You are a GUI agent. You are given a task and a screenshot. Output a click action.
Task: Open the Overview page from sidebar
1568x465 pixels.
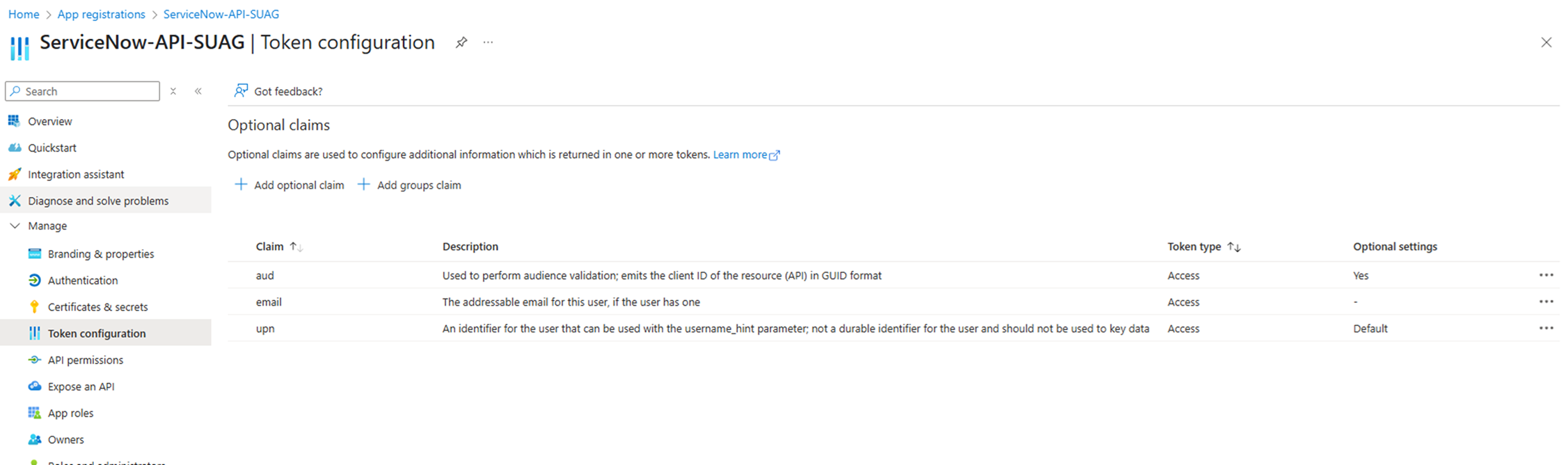(50, 120)
